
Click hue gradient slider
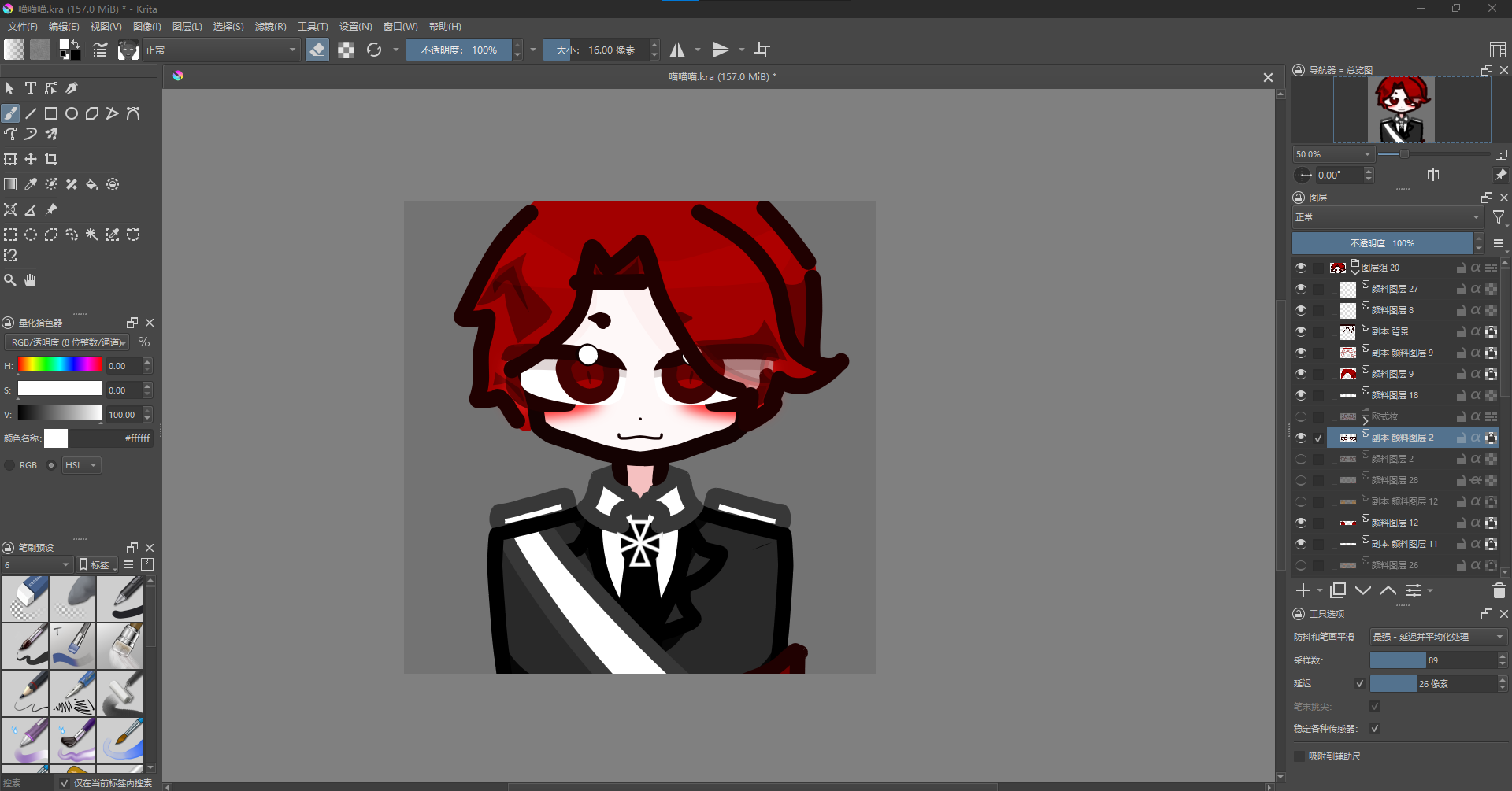coord(60,364)
